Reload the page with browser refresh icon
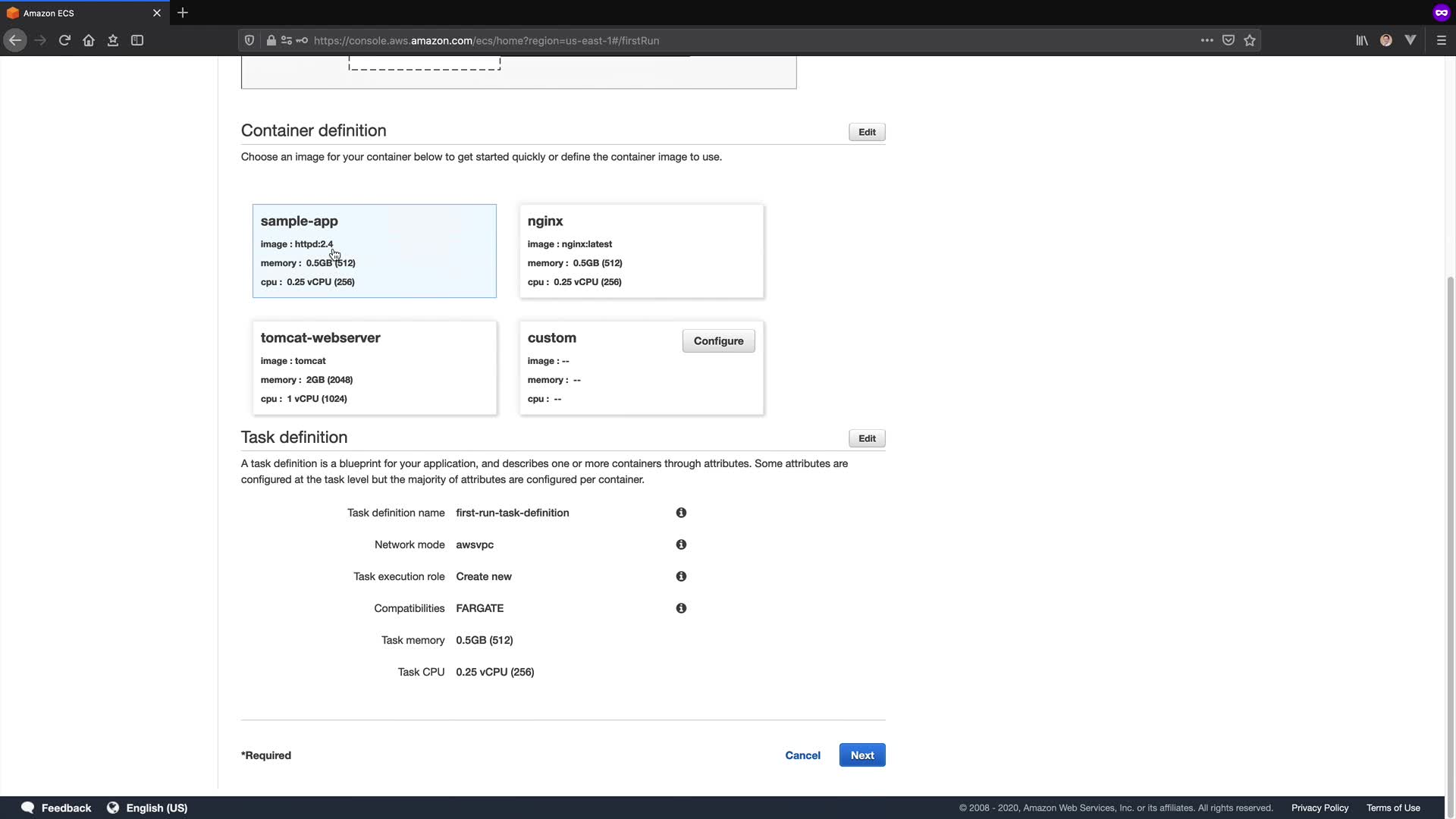Image resolution: width=1456 pixels, height=819 pixels. coord(64,40)
